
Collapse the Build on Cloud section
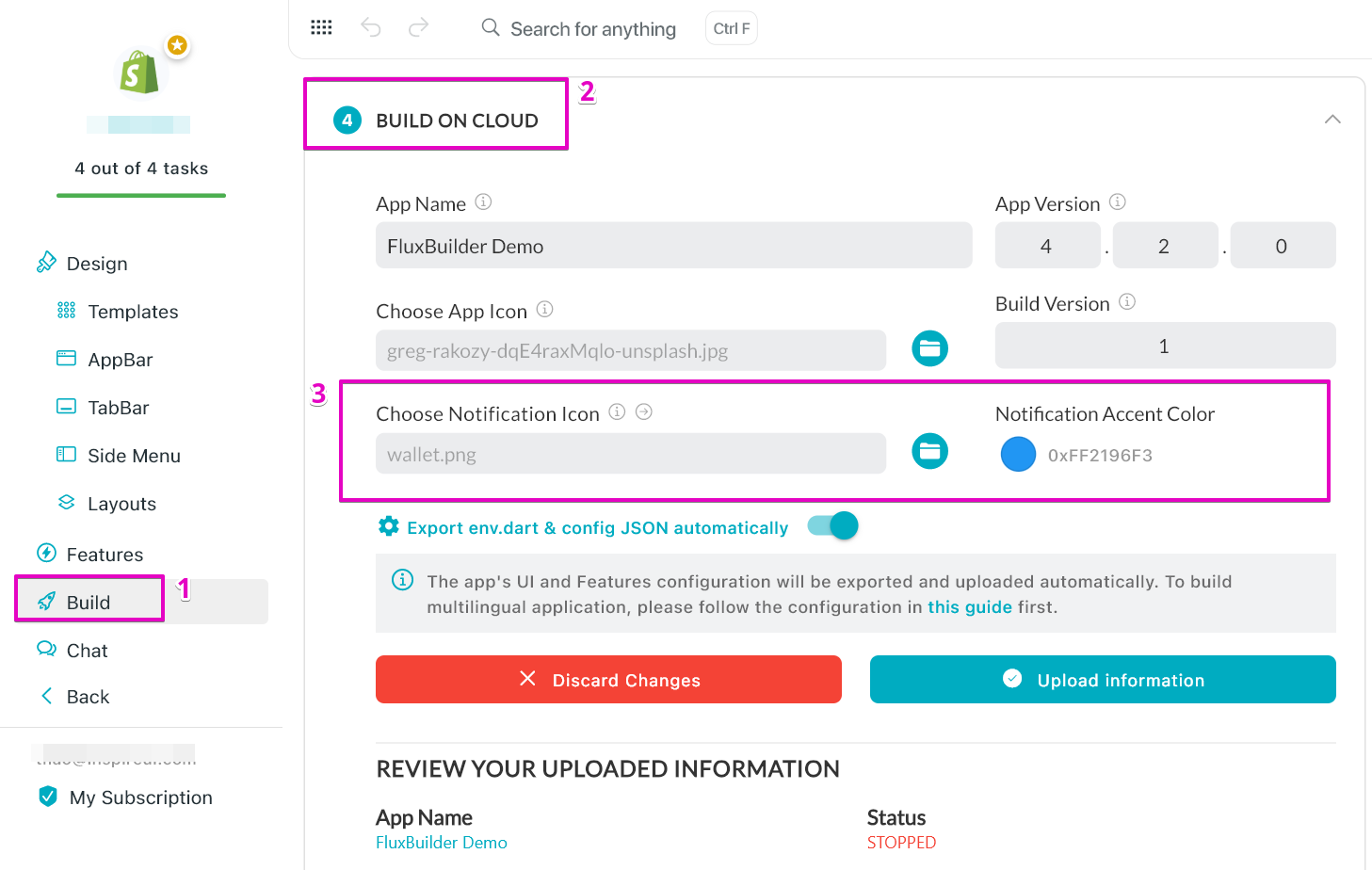tap(1332, 120)
